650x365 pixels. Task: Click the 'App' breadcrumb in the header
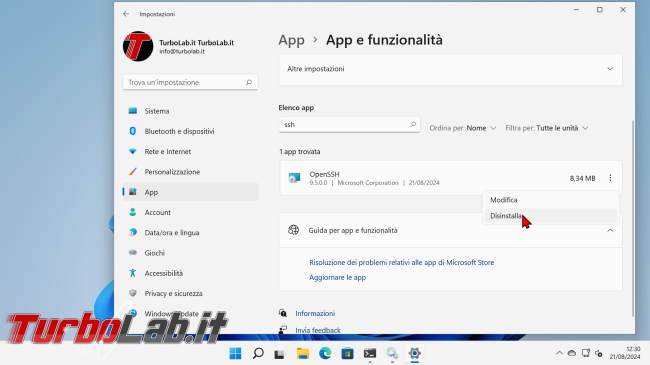point(291,40)
